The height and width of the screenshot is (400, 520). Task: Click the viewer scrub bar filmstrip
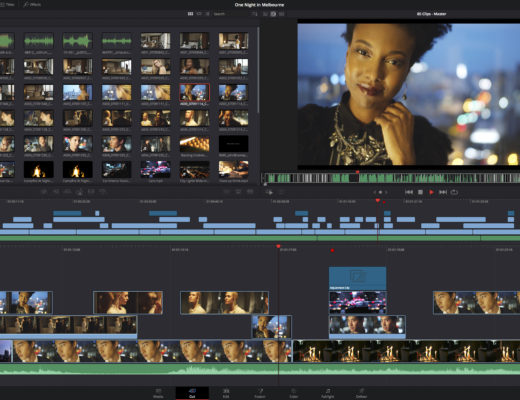point(391,178)
